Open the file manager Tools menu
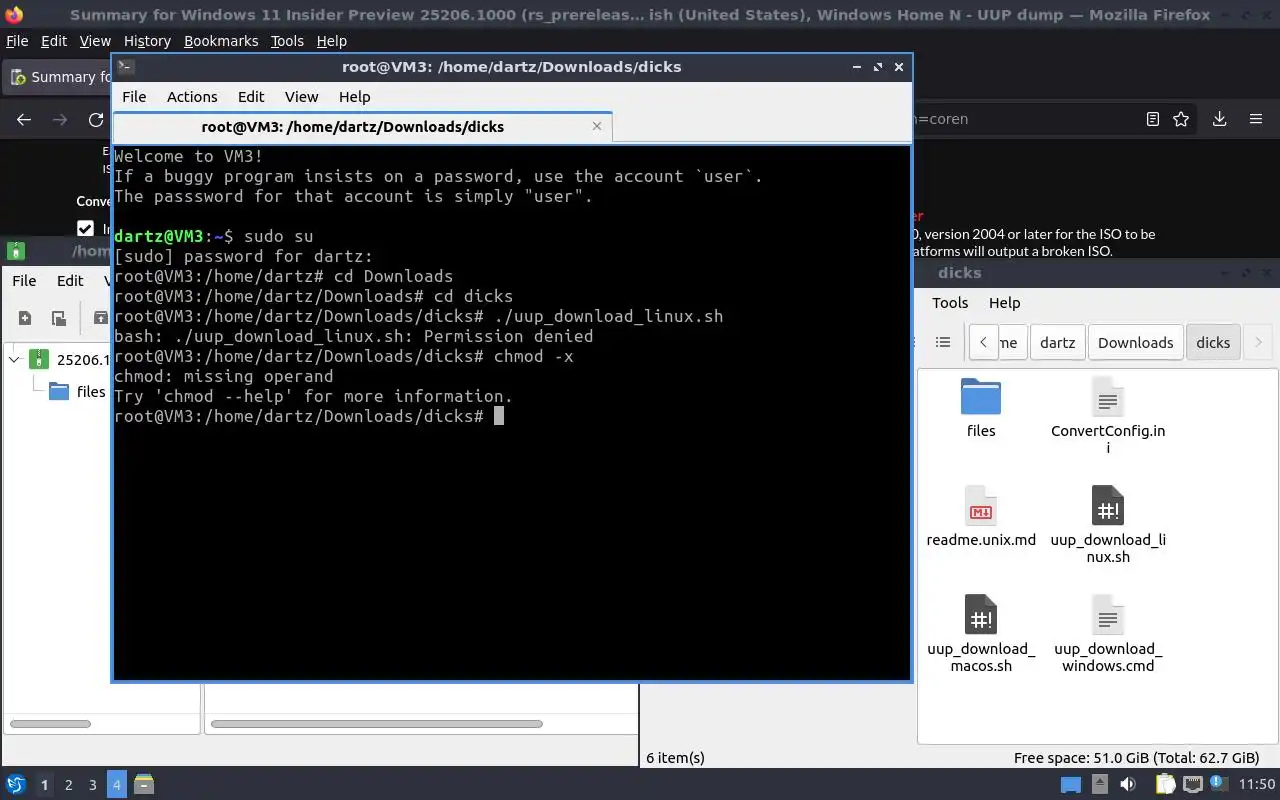The height and width of the screenshot is (800, 1280). (950, 303)
